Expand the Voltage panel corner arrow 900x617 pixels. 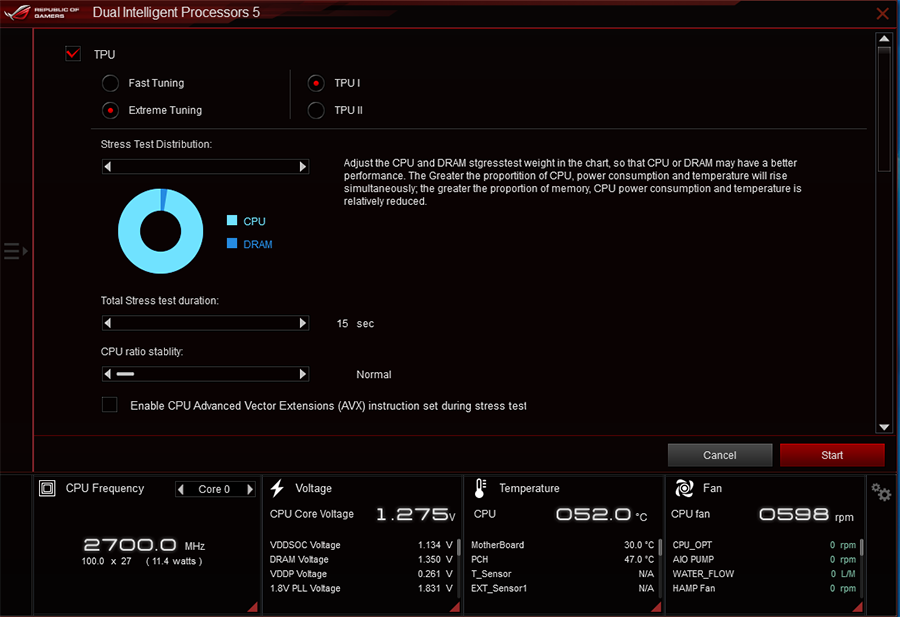455,607
